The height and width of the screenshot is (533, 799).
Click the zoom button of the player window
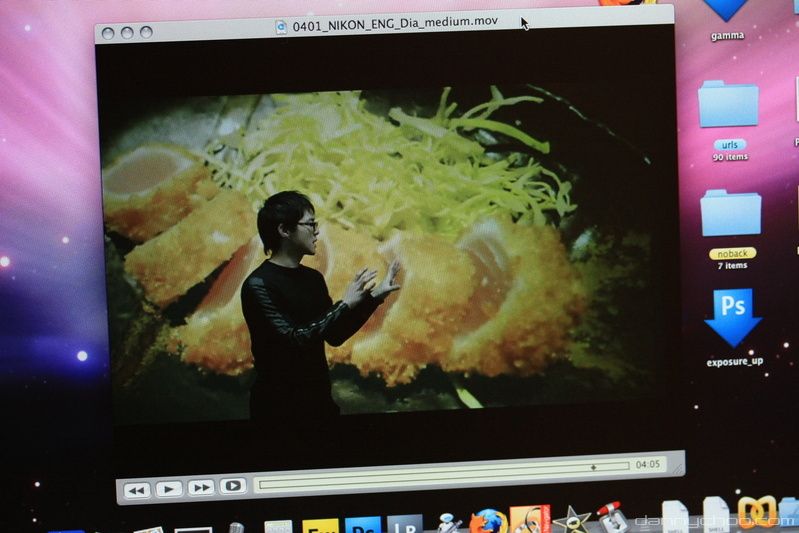146,32
